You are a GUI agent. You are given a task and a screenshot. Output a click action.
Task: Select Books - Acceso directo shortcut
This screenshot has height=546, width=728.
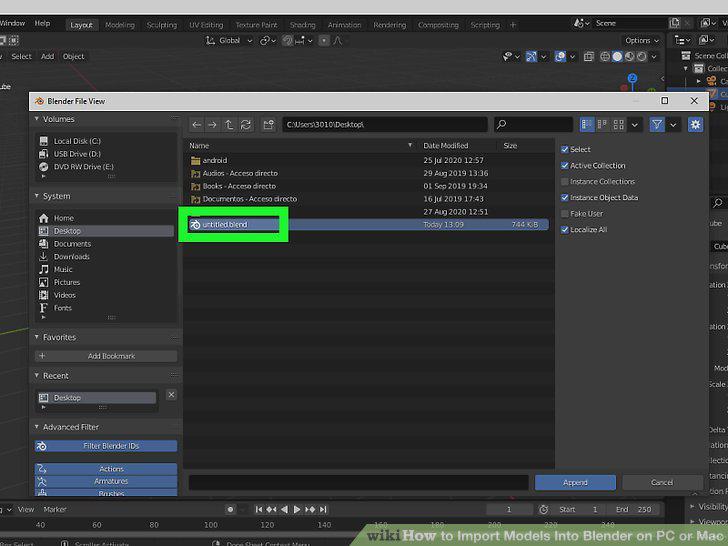coord(368,186)
